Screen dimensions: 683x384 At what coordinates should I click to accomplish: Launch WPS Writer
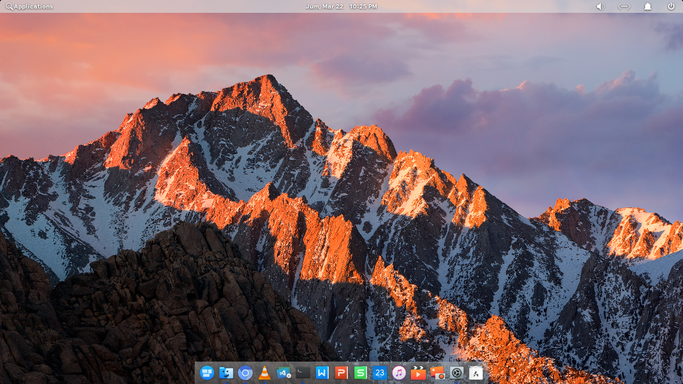click(x=322, y=373)
